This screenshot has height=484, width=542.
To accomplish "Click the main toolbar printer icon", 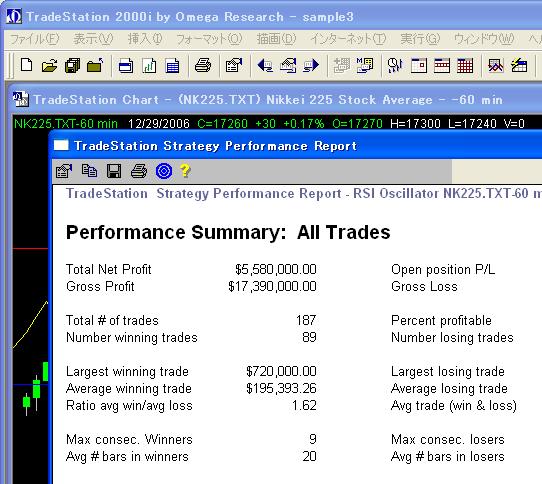I will (x=203, y=65).
